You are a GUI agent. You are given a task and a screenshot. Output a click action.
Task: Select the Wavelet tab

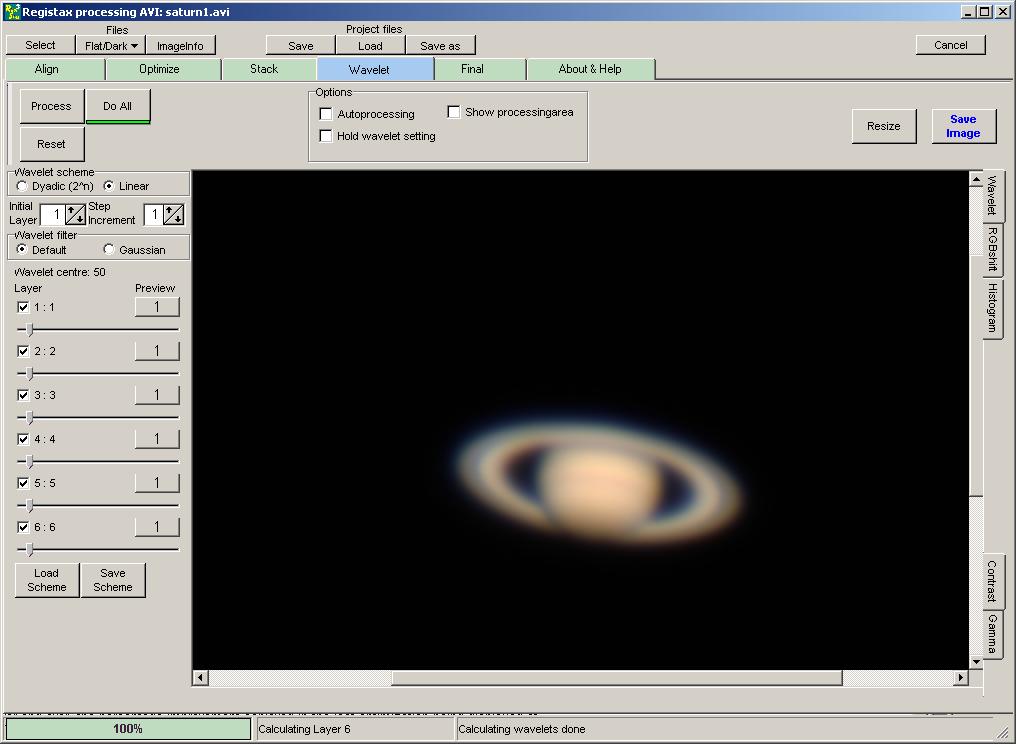(x=375, y=69)
